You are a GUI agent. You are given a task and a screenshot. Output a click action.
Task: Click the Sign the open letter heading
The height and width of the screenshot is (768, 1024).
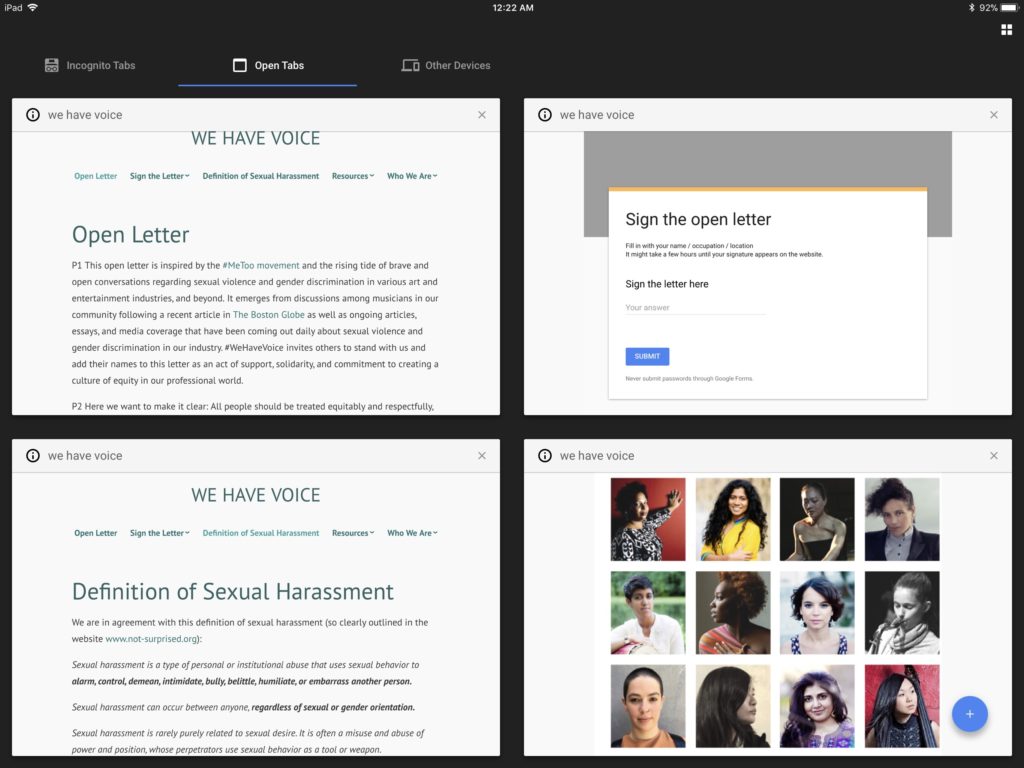698,219
